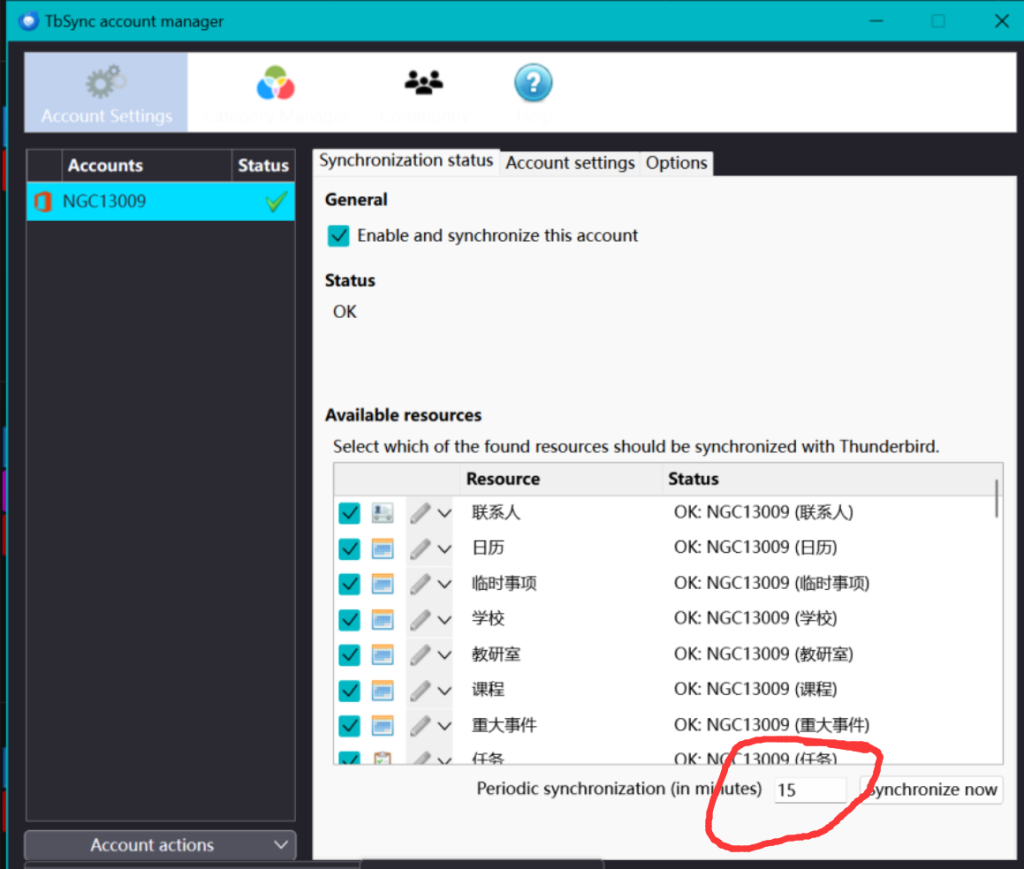This screenshot has width=1024, height=869.
Task: Expand access dropdown arrow for 学校
Action: pos(445,620)
